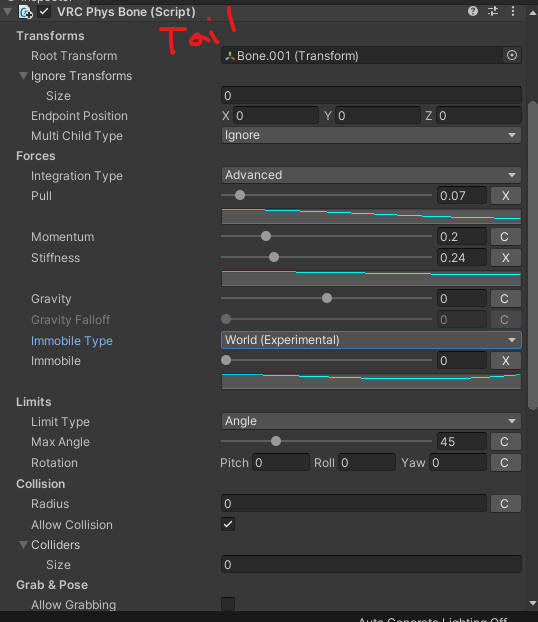Click the scrollbar up arrow
The height and width of the screenshot is (622, 538).
coord(533,13)
